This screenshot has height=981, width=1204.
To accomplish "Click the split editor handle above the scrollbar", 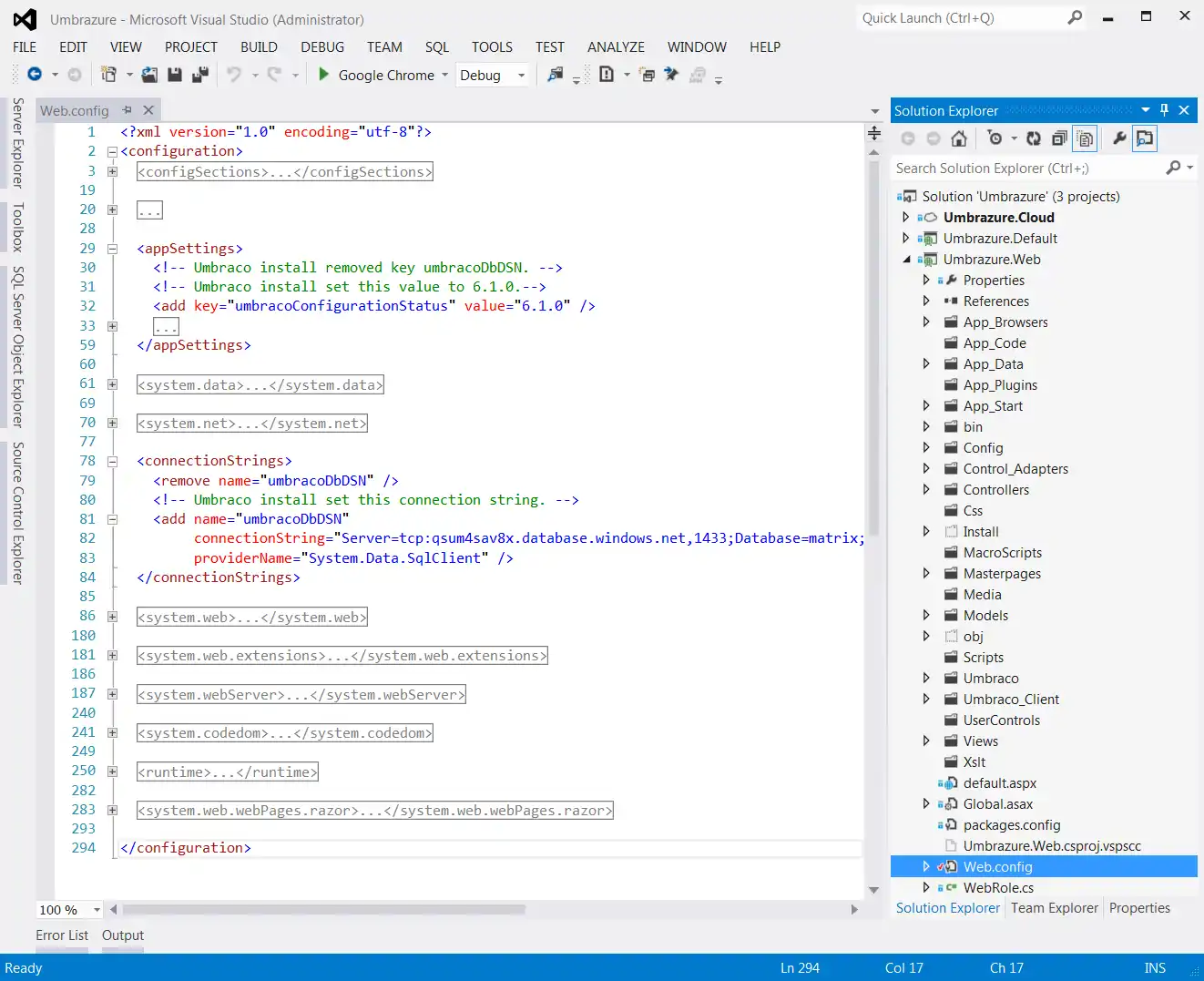I will point(874,133).
